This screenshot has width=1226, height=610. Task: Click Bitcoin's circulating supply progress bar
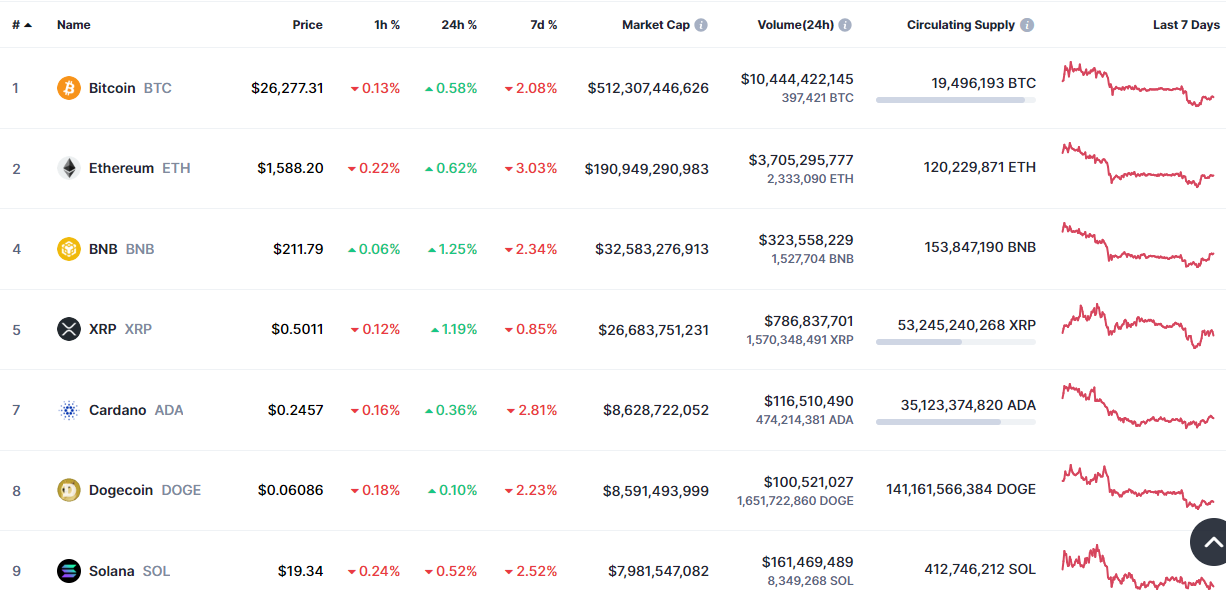pyautogui.click(x=956, y=100)
